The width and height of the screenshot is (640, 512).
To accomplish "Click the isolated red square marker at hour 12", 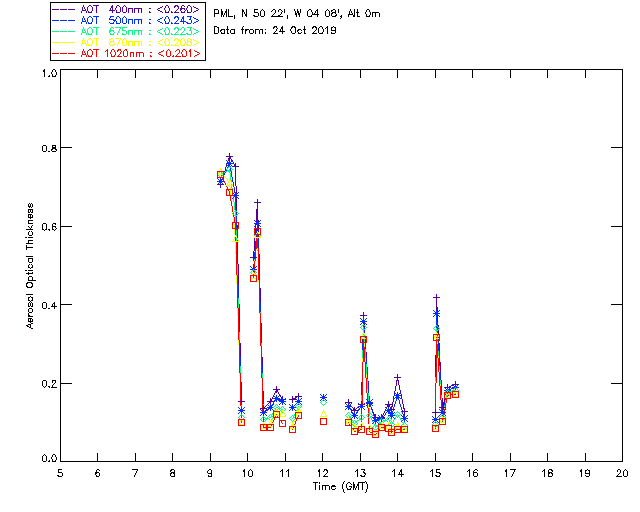I will pyautogui.click(x=323, y=421).
